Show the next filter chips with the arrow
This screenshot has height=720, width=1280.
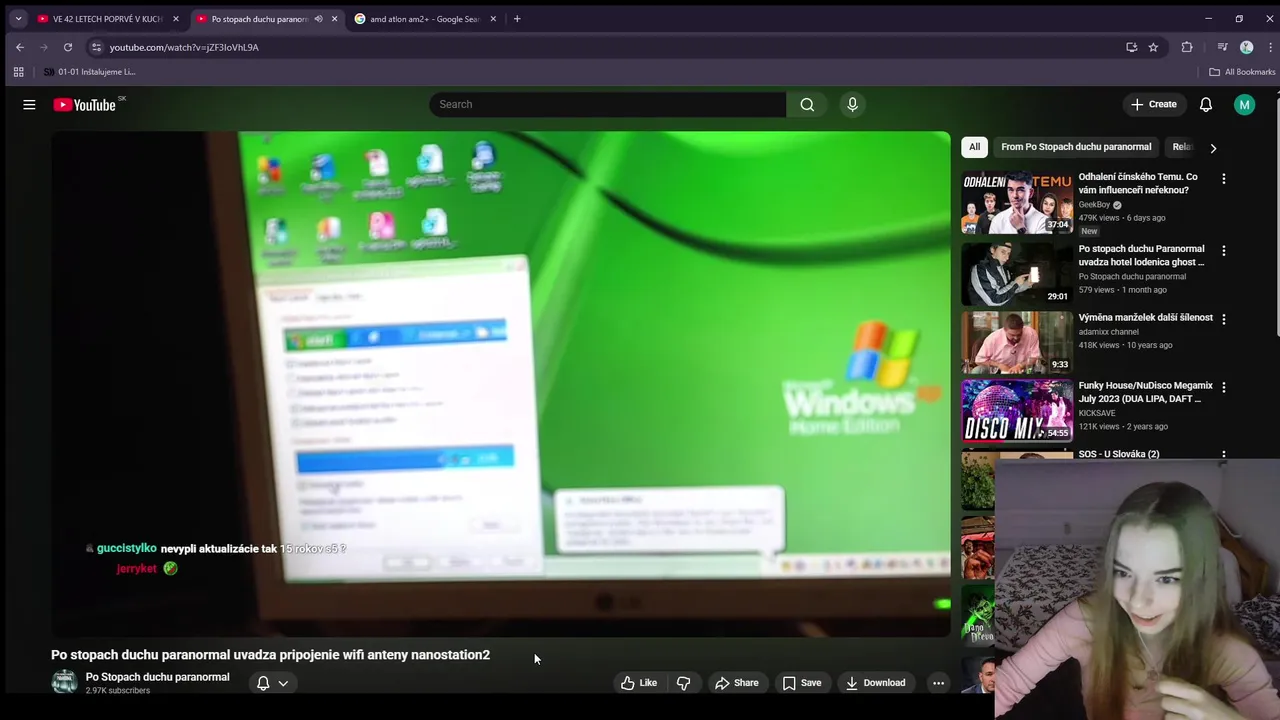tap(1213, 148)
